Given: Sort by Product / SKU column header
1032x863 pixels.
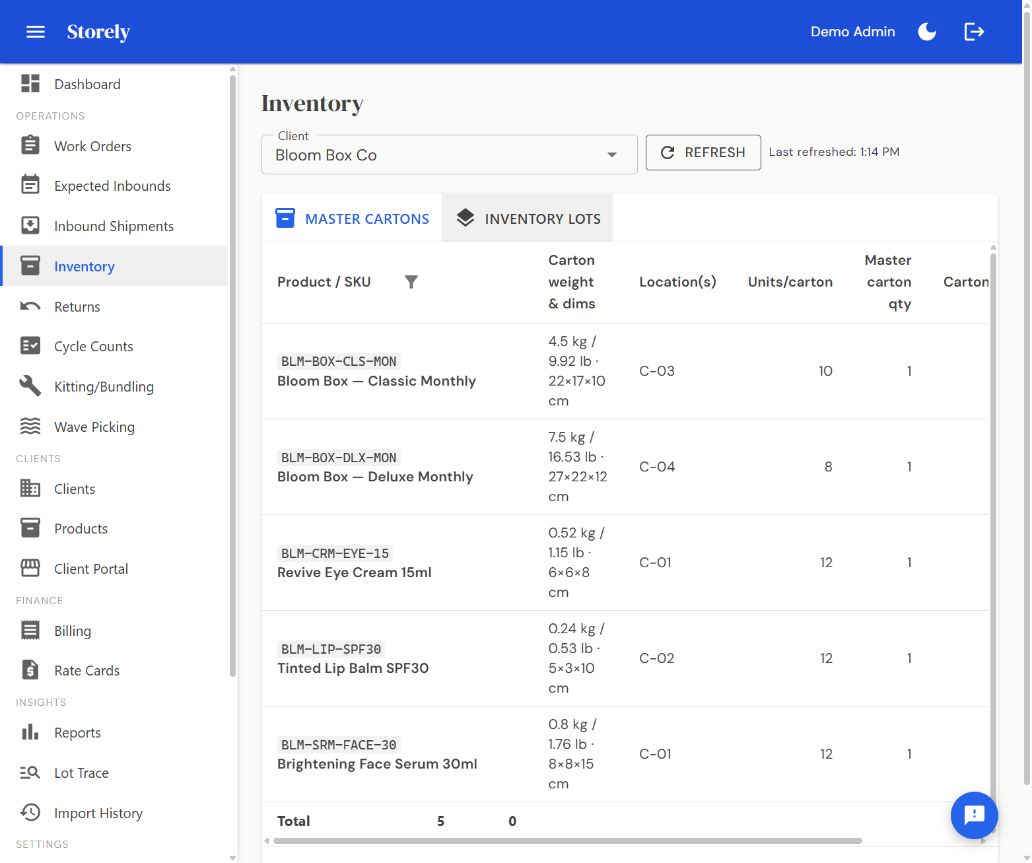Looking at the screenshot, I should tap(324, 282).
